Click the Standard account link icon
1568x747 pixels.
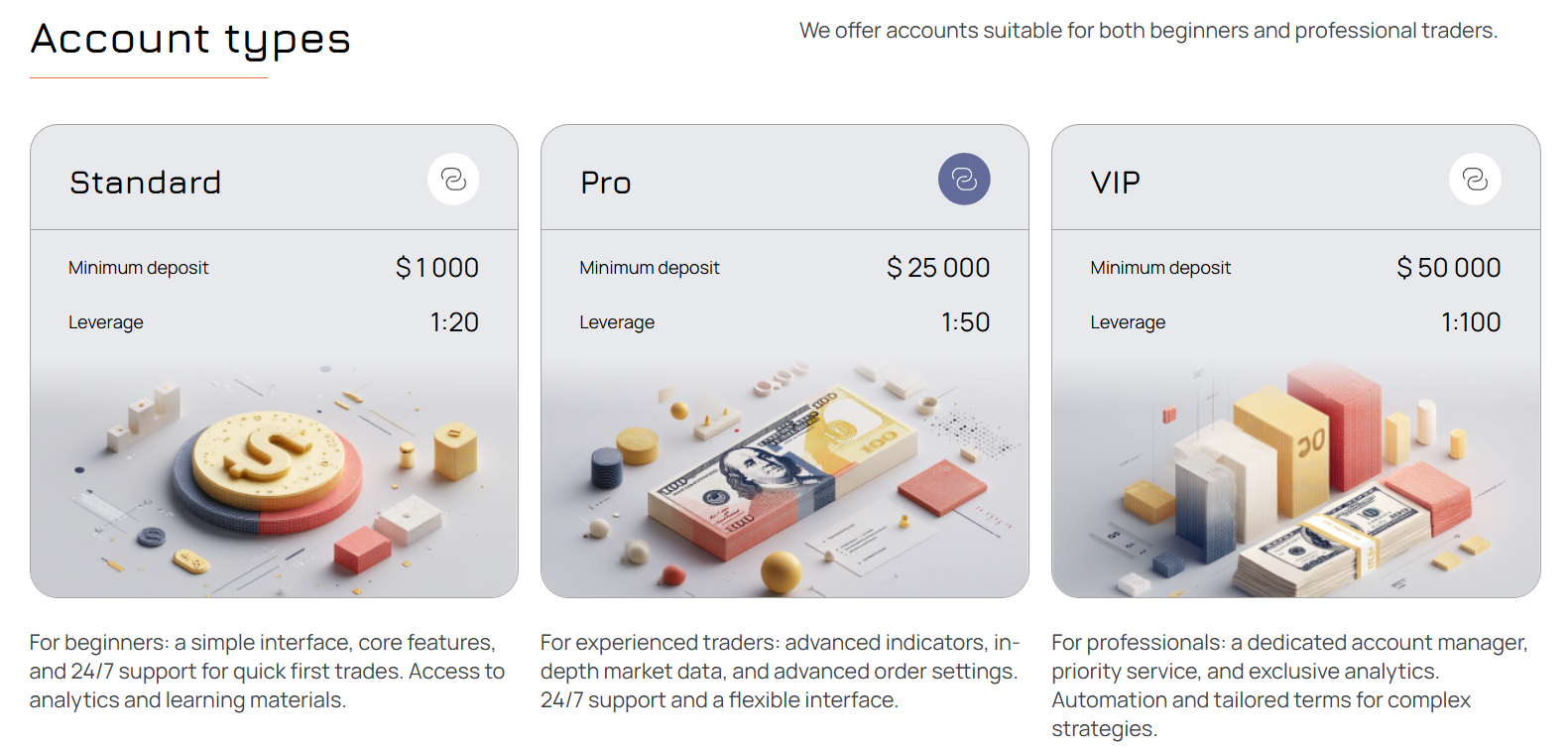(x=453, y=180)
